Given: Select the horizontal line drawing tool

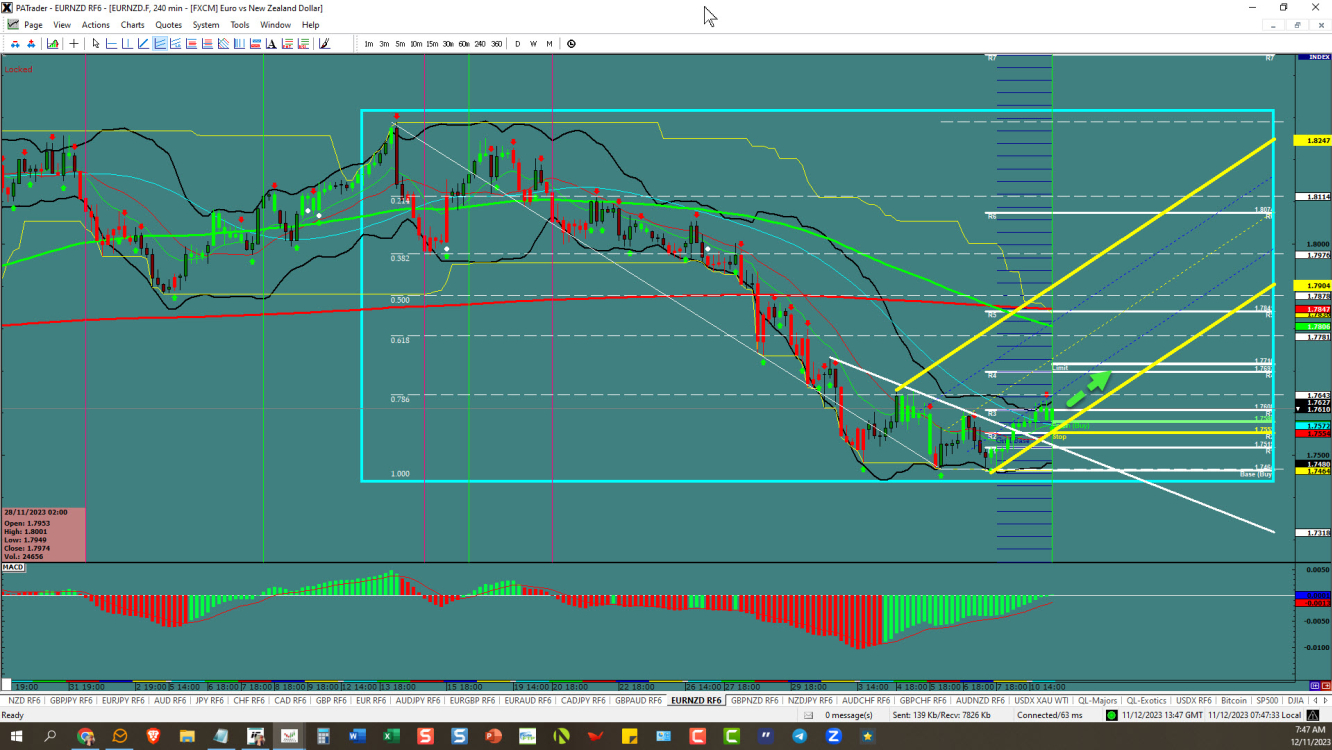Looking at the screenshot, I should [111, 44].
